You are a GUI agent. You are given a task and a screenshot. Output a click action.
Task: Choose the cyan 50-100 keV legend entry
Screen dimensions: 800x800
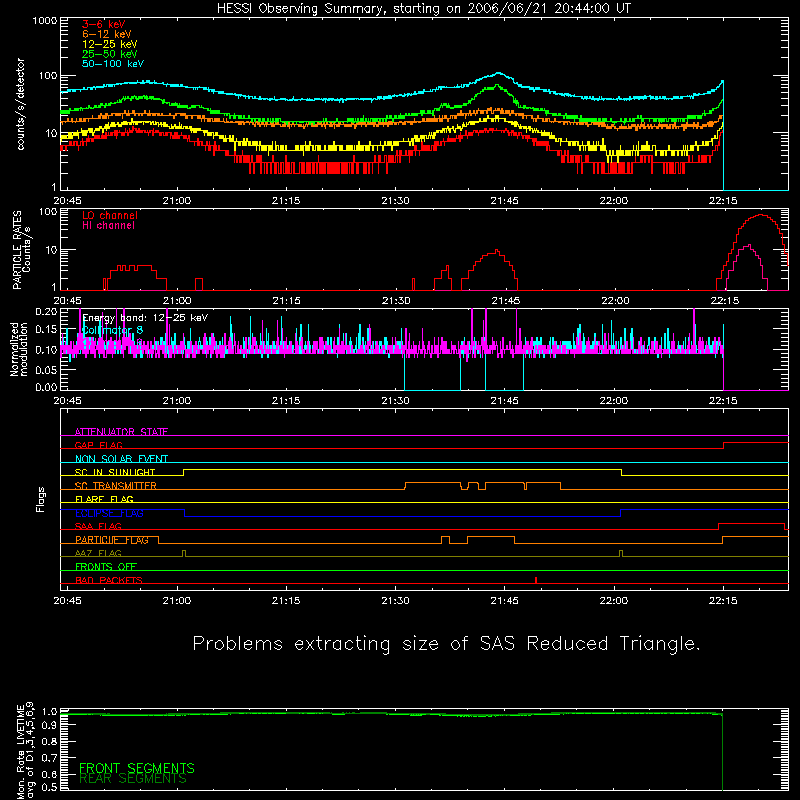113,64
